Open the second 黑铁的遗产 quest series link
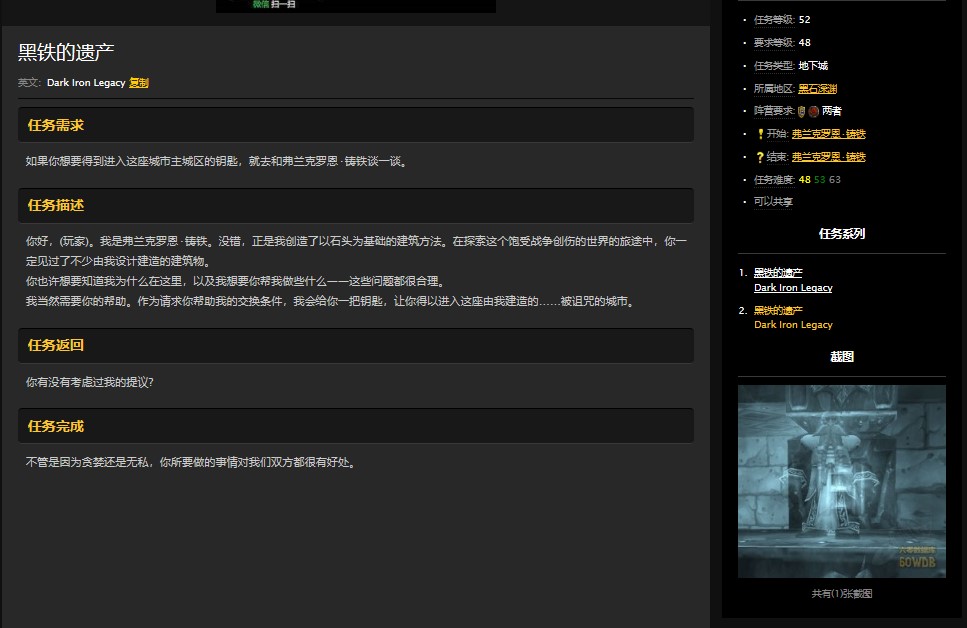This screenshot has height=628, width=967. point(779,310)
